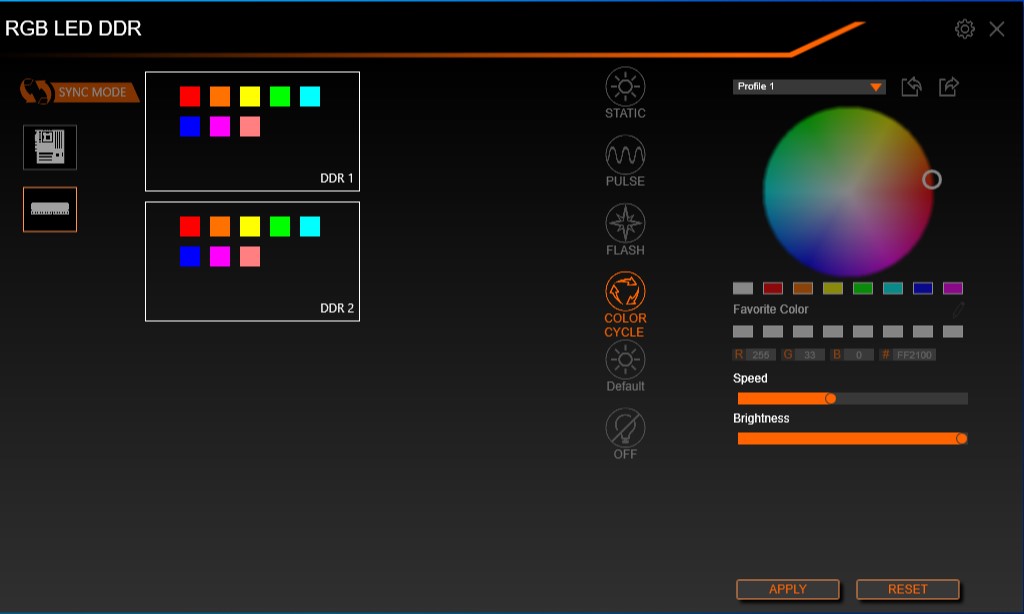Viewport: 1024px width, 614px height.
Task: Open the Profile 1 dropdown
Action: click(x=809, y=86)
